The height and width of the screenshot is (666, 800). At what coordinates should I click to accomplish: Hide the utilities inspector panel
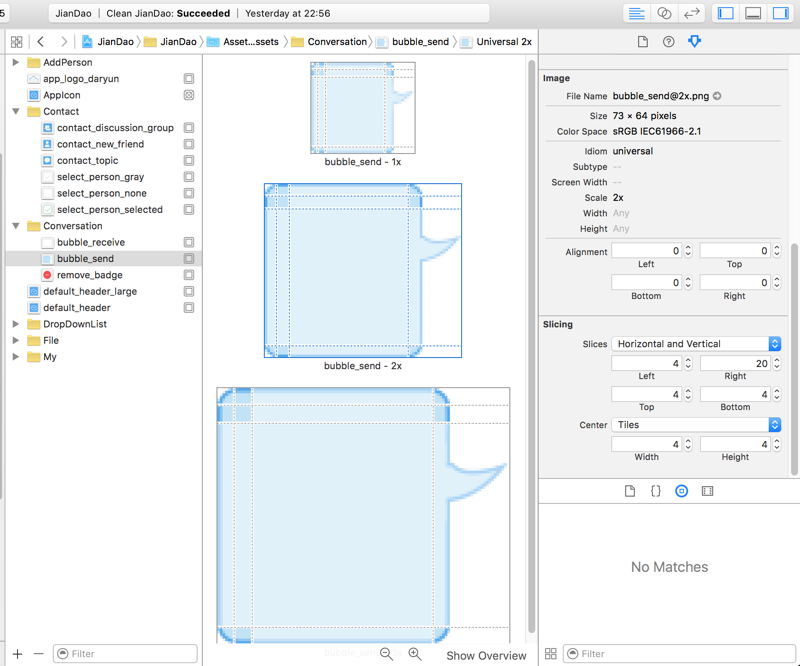pyautogui.click(x=780, y=14)
